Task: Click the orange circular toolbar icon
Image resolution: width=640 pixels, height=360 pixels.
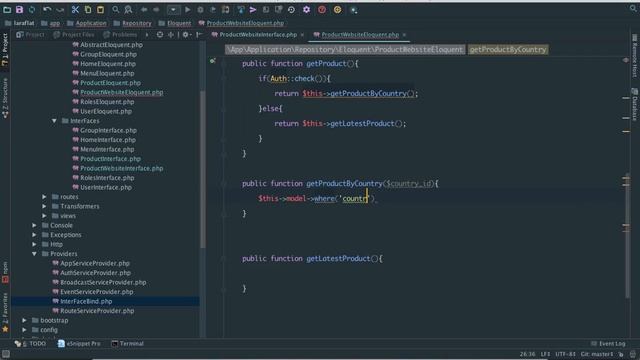Action: [338, 9]
